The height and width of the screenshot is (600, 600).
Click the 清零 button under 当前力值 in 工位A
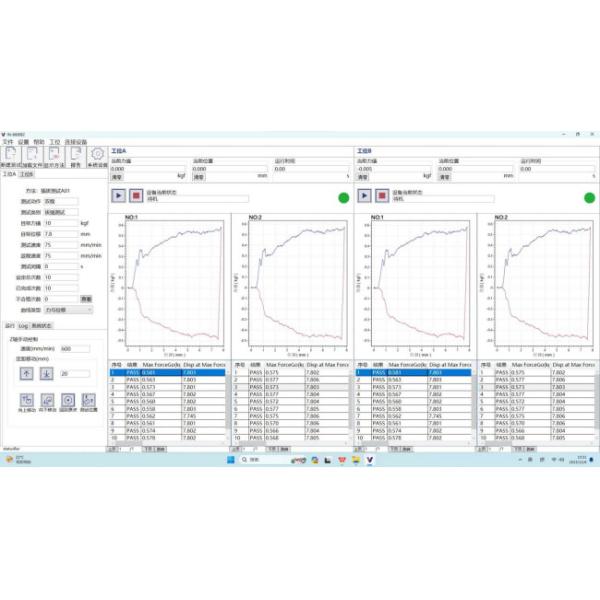pos(118,175)
